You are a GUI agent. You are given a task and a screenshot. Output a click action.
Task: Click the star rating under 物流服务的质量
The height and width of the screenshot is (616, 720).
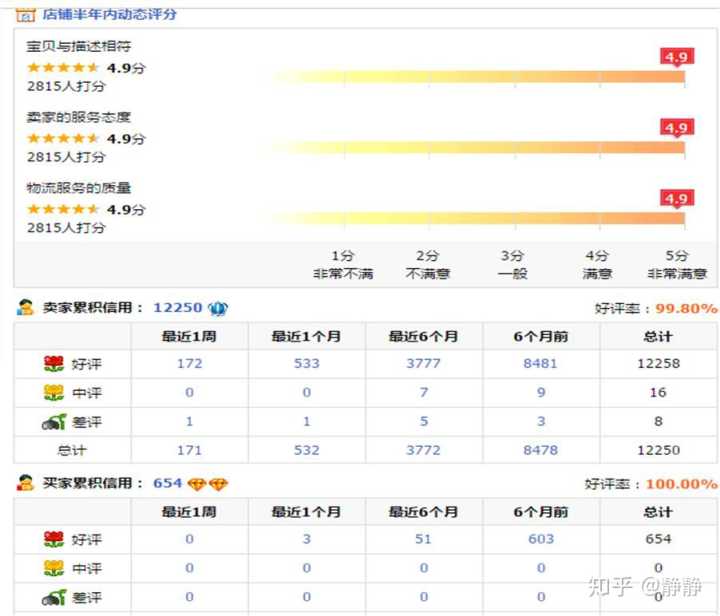(x=63, y=209)
